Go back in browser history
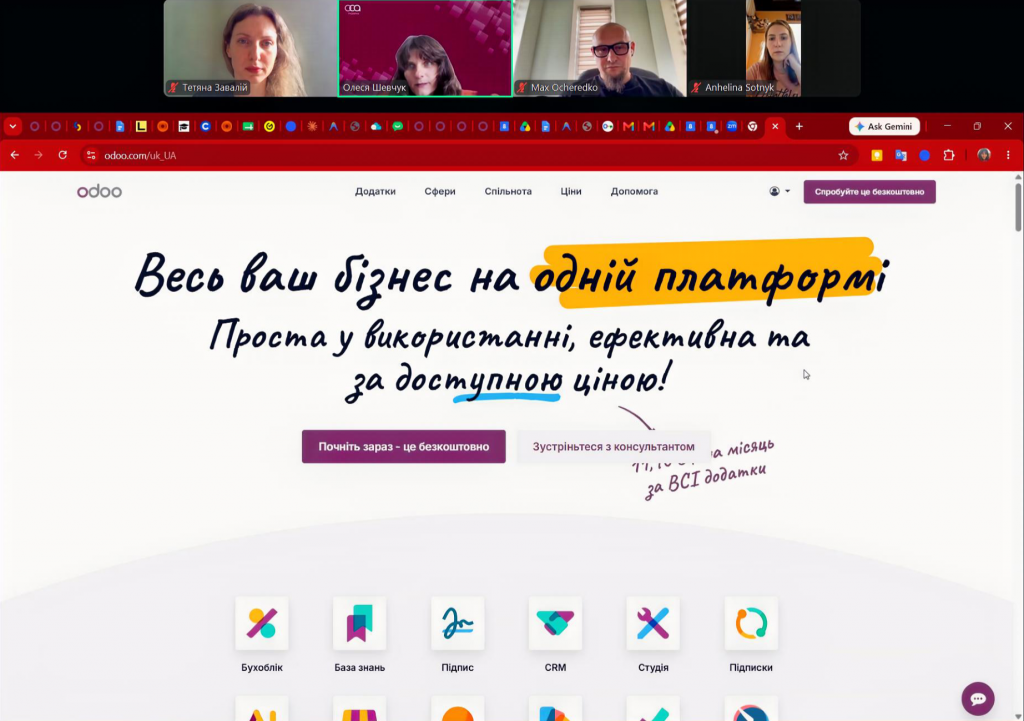 pyautogui.click(x=14, y=155)
